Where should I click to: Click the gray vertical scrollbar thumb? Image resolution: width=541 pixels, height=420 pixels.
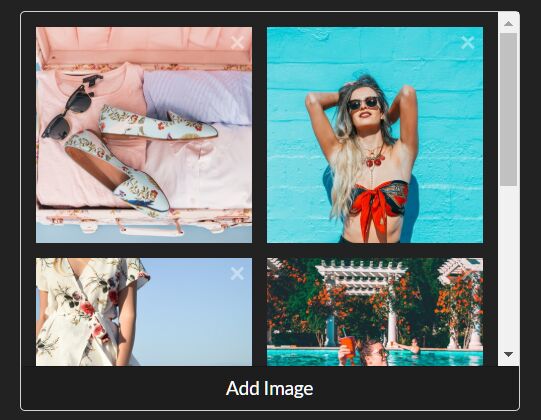508,109
